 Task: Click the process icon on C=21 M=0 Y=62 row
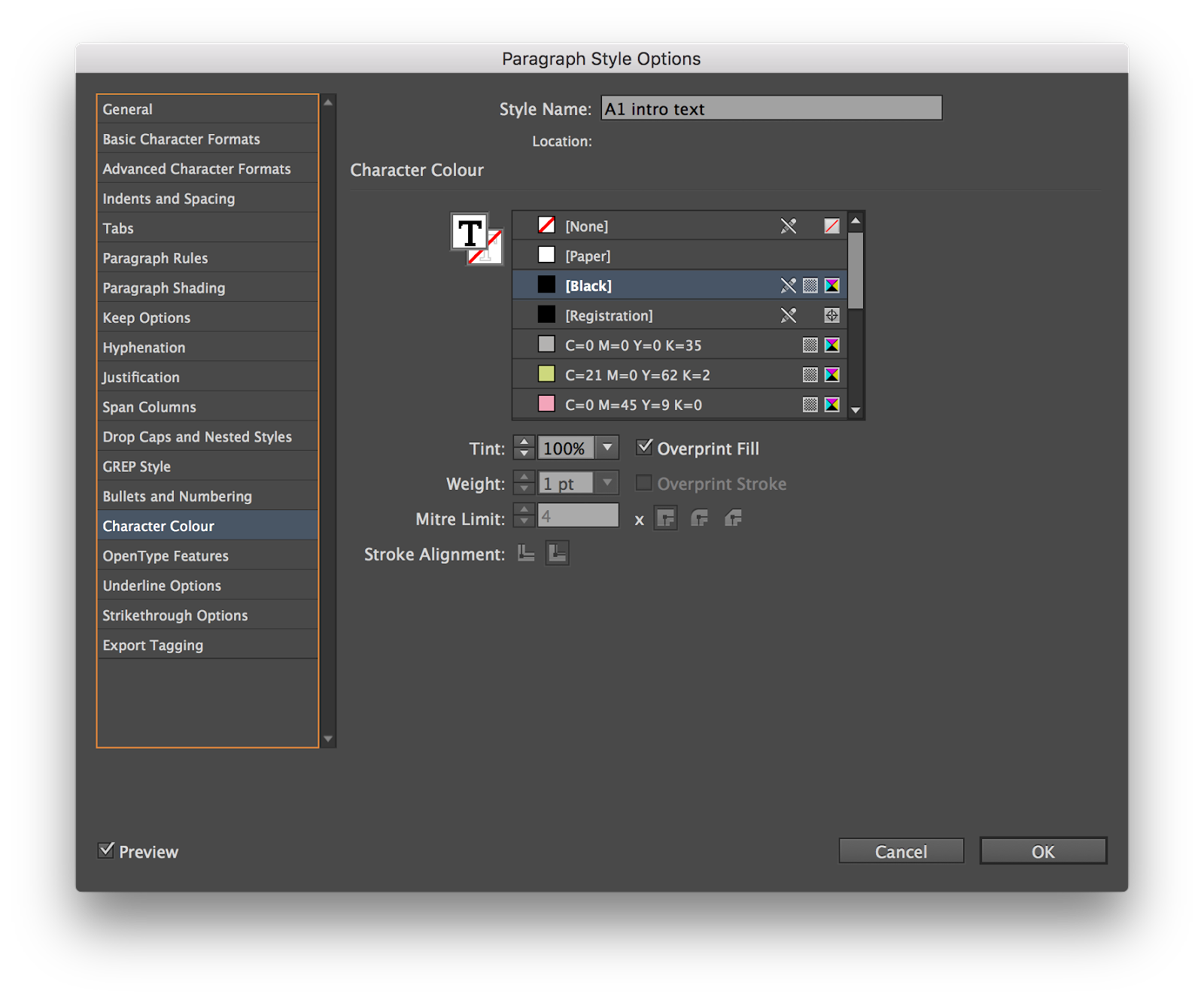coord(810,375)
